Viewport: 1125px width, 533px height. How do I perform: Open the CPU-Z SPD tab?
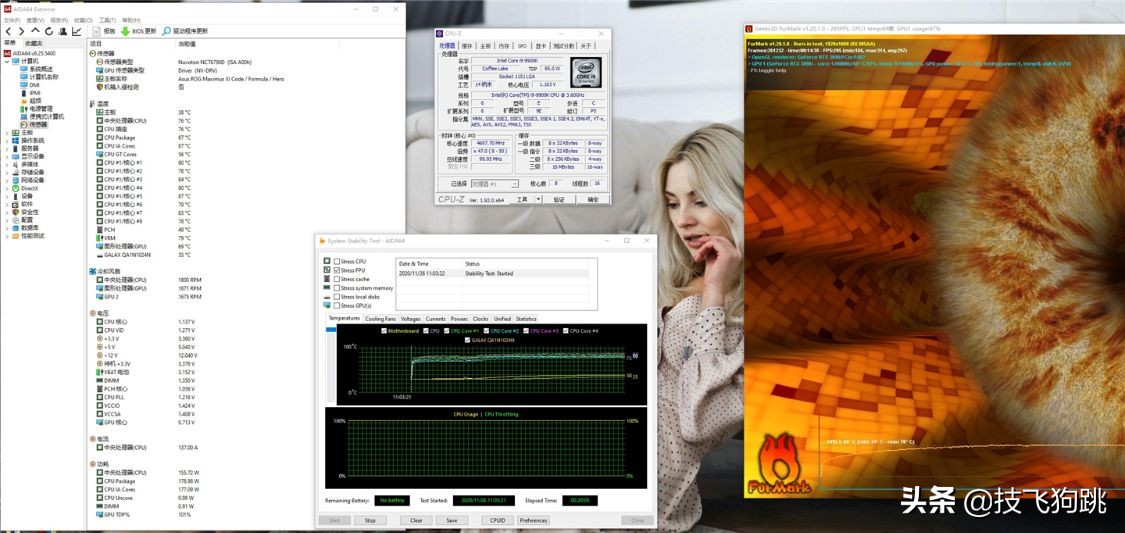point(522,46)
